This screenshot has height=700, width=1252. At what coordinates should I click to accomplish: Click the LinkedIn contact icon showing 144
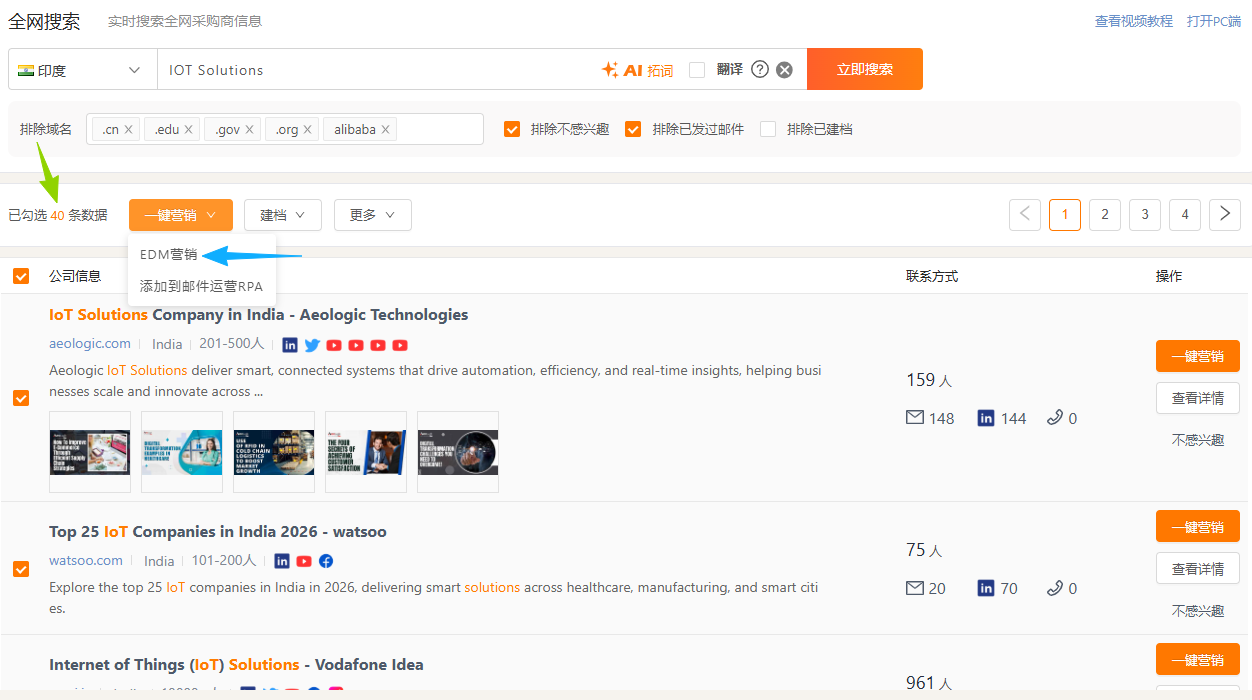point(986,418)
